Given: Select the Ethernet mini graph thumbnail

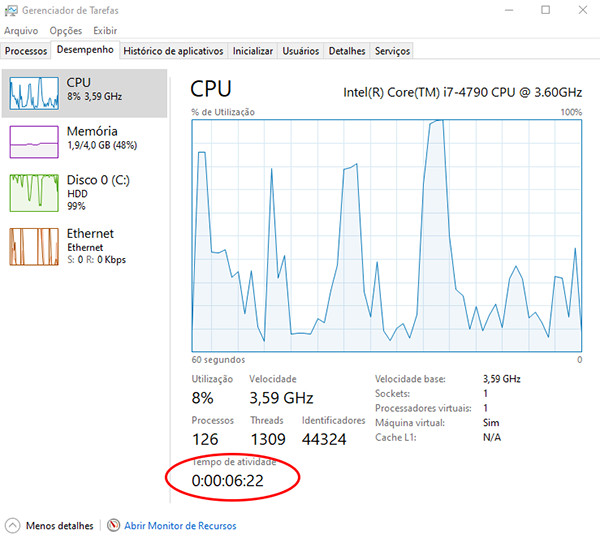Looking at the screenshot, I should click(34, 246).
